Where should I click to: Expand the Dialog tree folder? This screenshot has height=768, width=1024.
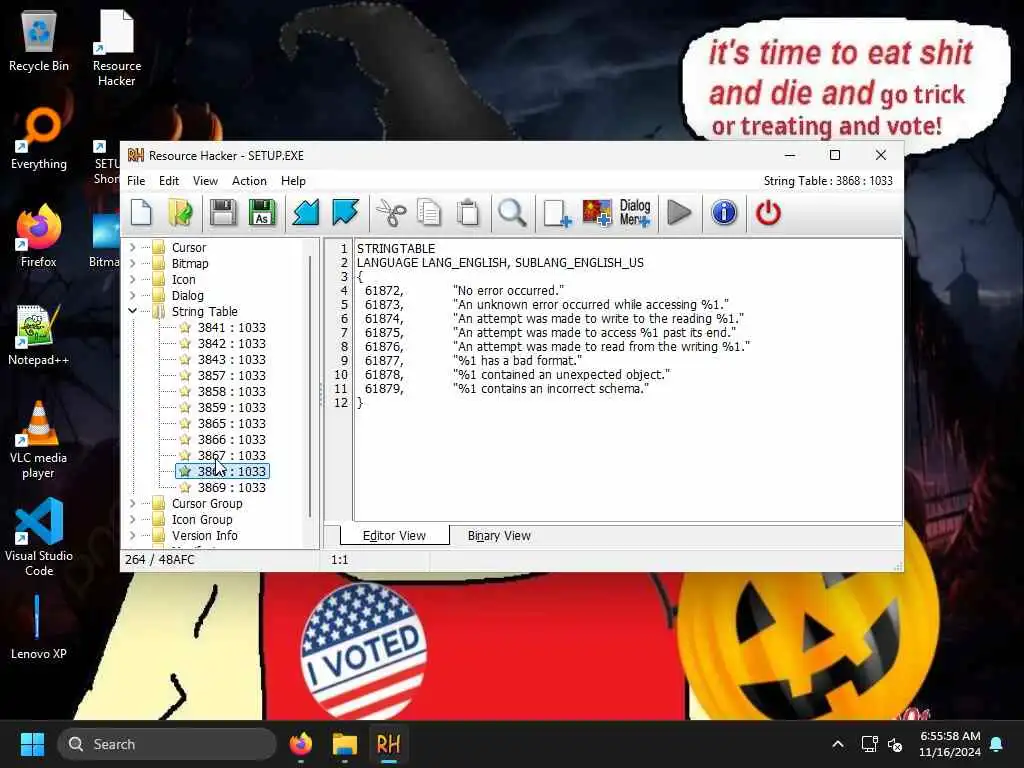pyautogui.click(x=133, y=295)
